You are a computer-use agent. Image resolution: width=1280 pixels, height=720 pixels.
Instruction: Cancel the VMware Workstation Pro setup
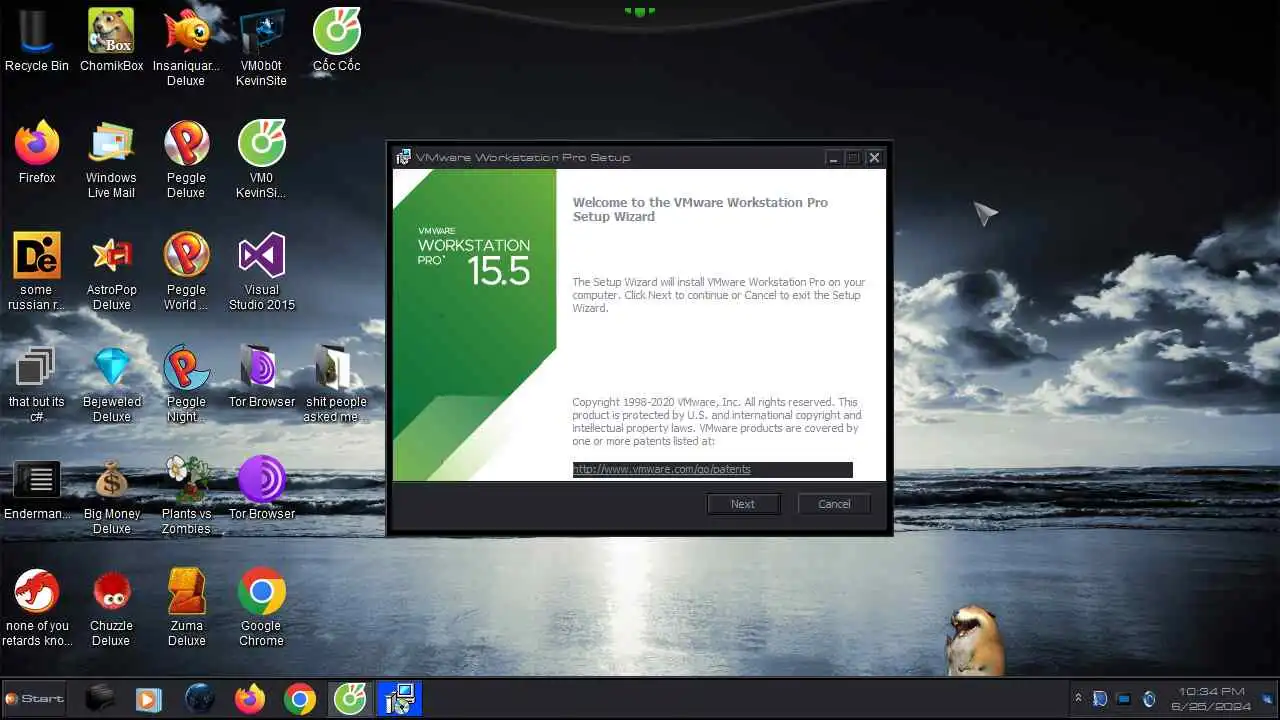pyautogui.click(x=834, y=504)
